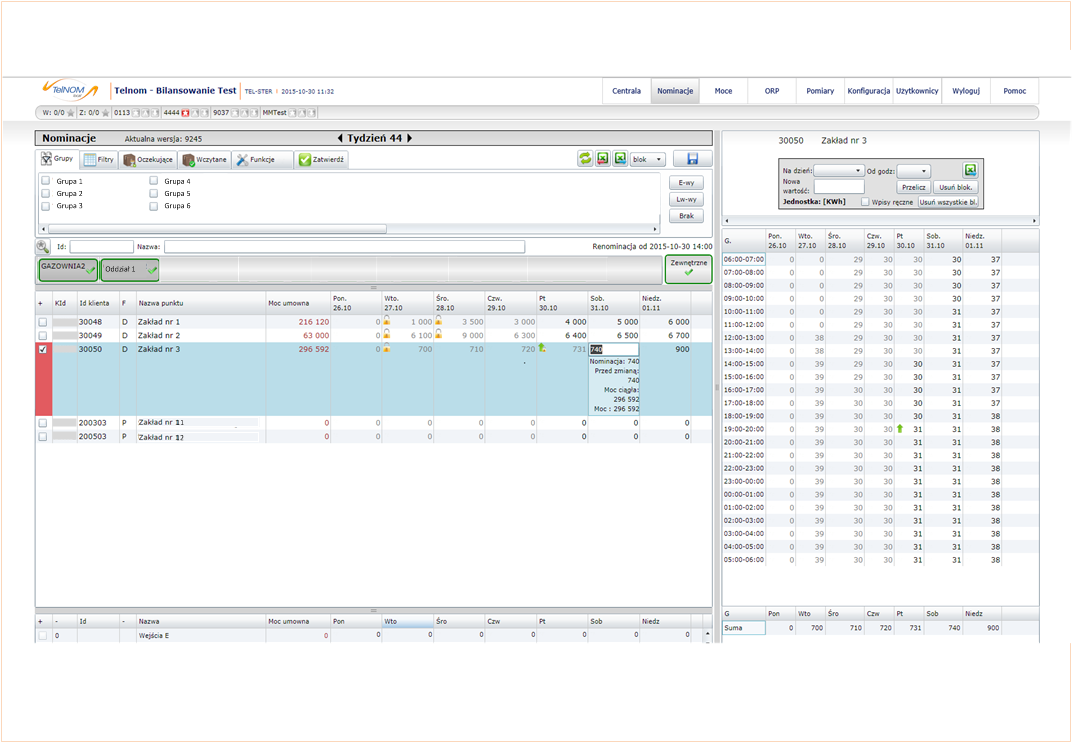1072x742 pixels.
Task: Open the Od godz hour dropdown
Action: click(913, 170)
